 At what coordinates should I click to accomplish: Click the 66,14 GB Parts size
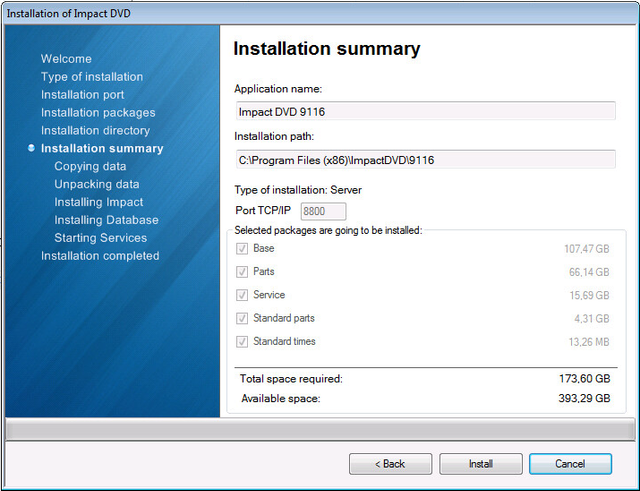(x=589, y=272)
